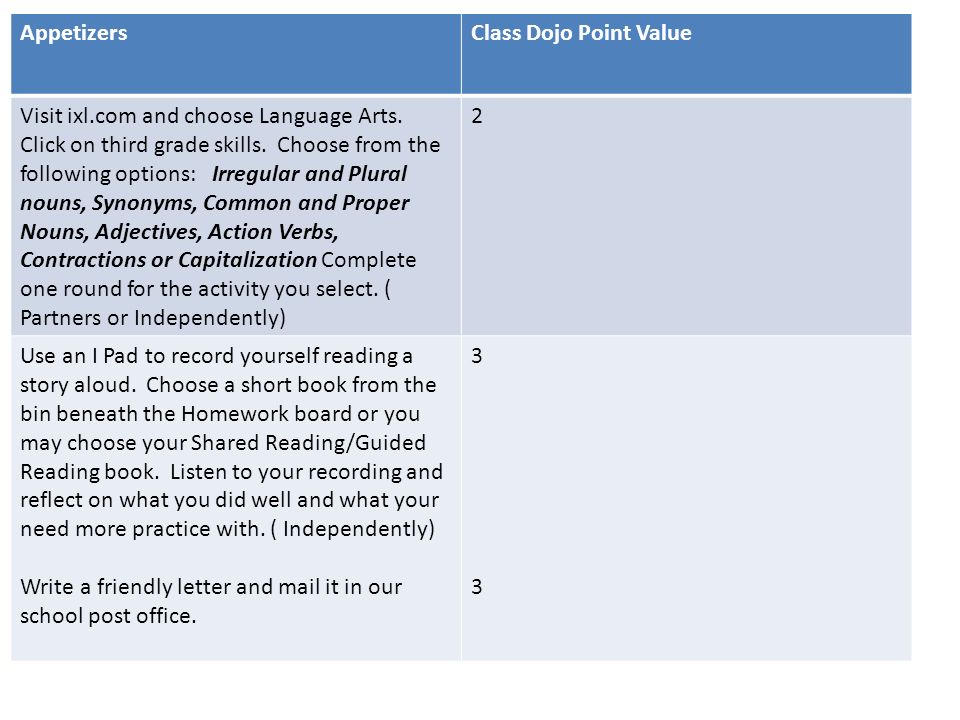Click the text school post office
This screenshot has height=720, width=960.
click(x=108, y=615)
